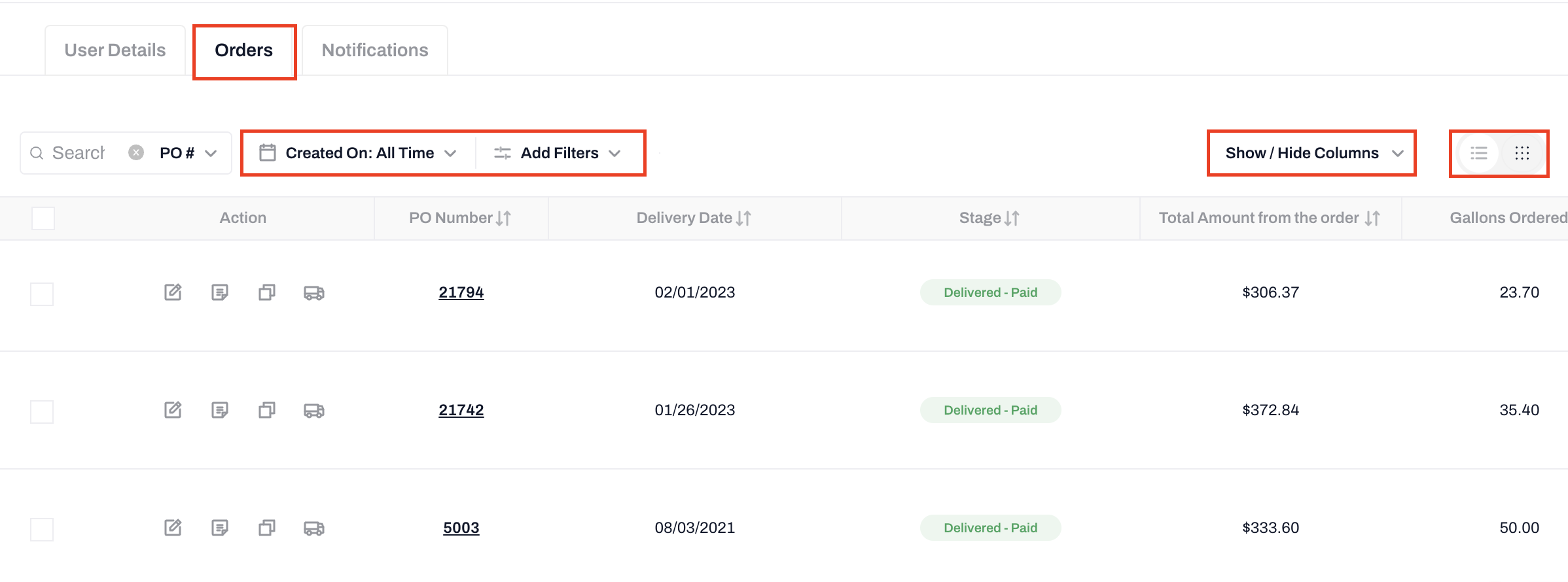Click the duplicate icon for order 5003

click(x=267, y=528)
